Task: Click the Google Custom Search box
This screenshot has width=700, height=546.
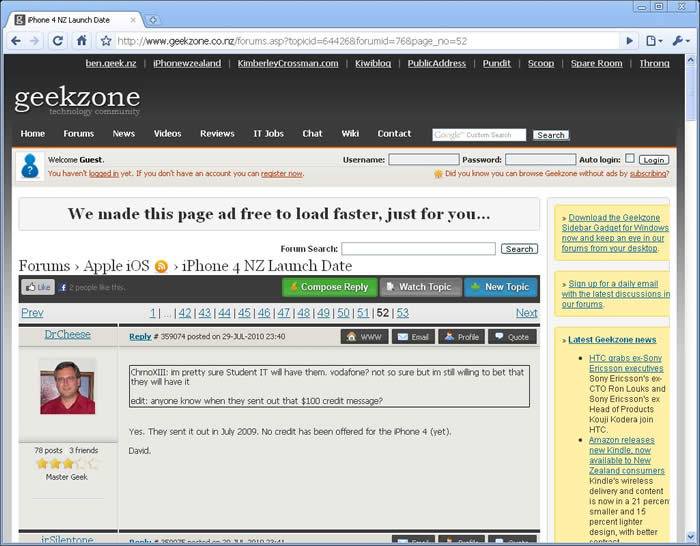Action: point(479,135)
